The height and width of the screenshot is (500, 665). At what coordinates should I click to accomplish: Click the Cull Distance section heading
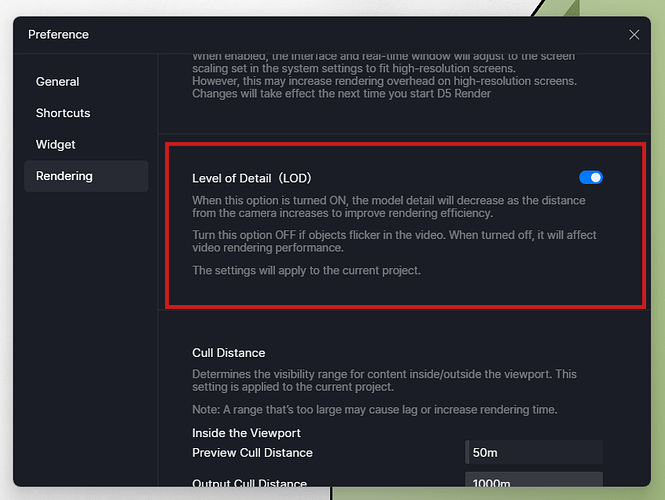(229, 353)
